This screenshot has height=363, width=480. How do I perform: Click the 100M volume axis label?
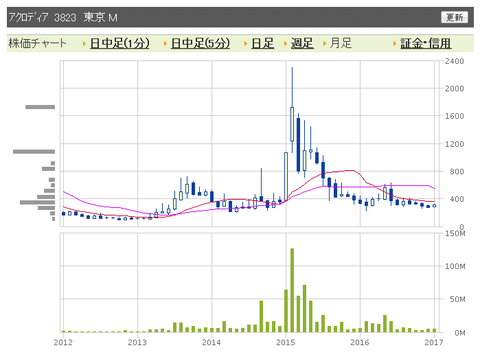point(455,266)
